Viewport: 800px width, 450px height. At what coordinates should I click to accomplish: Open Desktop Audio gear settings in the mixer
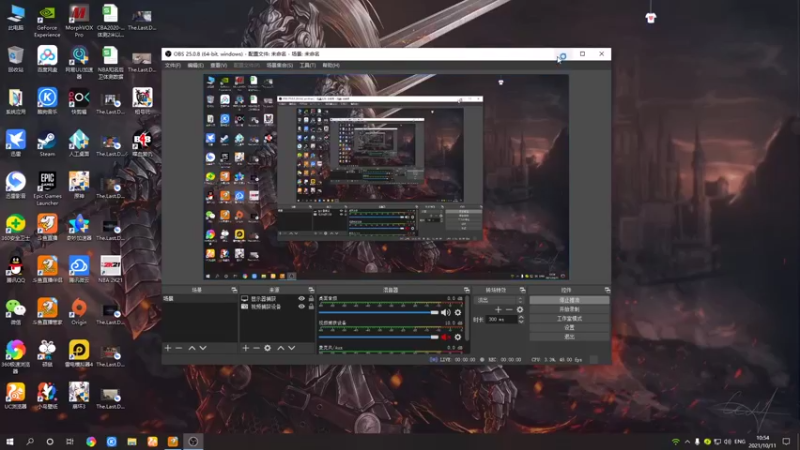[x=458, y=312]
